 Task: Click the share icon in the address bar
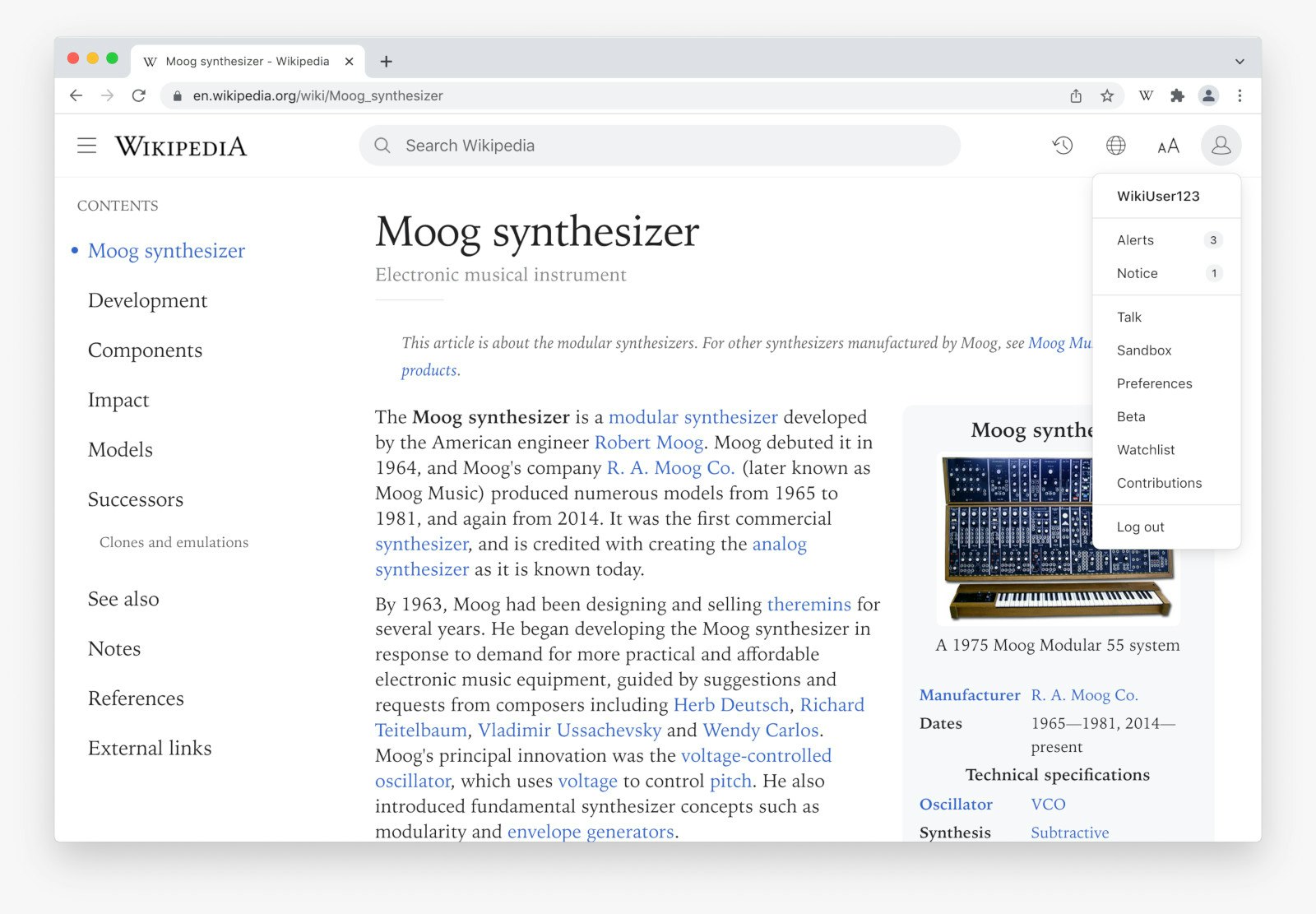point(1076,95)
